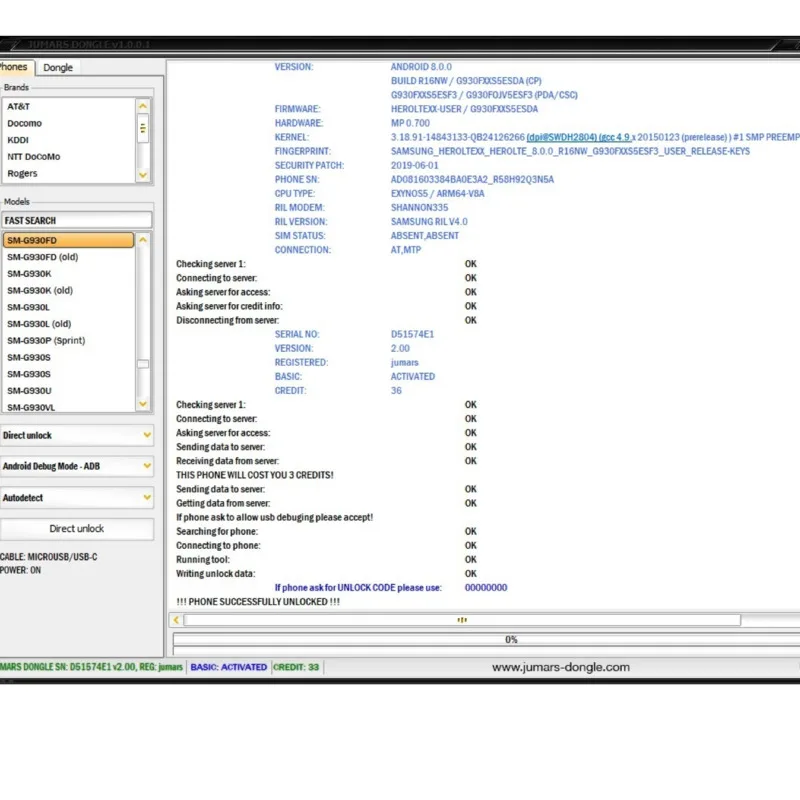The height and width of the screenshot is (800, 800).
Task: Click the horizontal scrollbar of the log
Action: (x=462, y=620)
